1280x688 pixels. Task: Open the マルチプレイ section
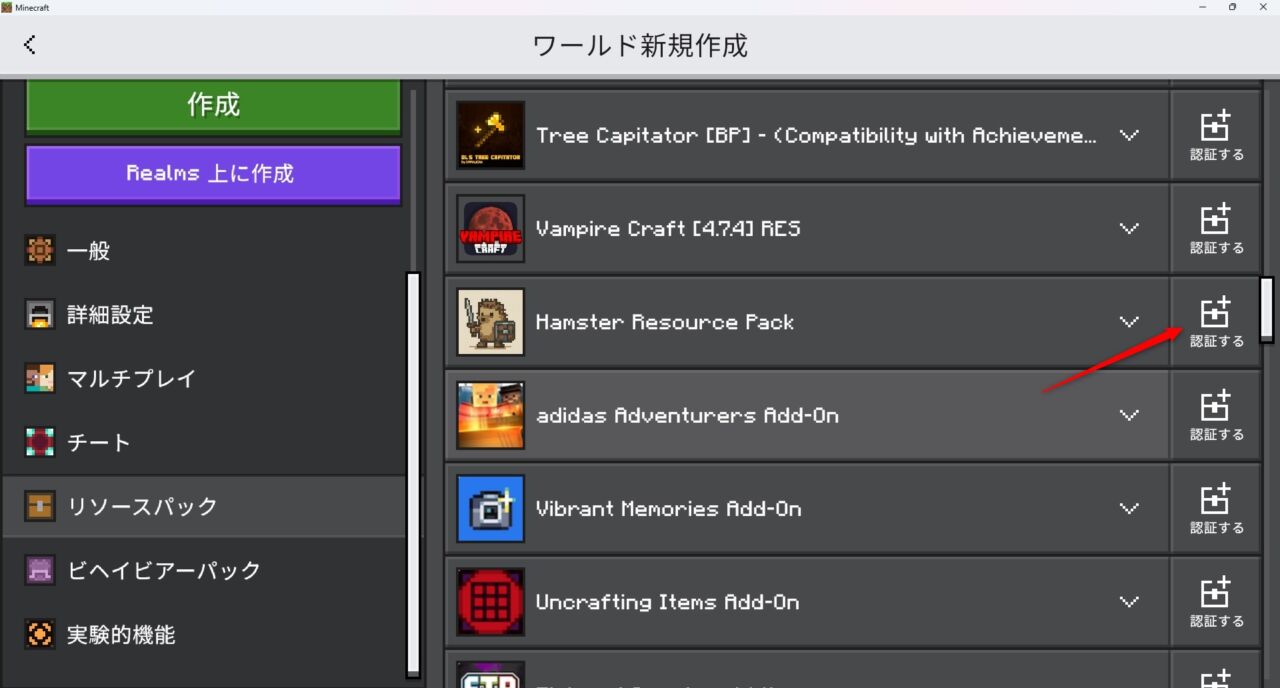204,379
